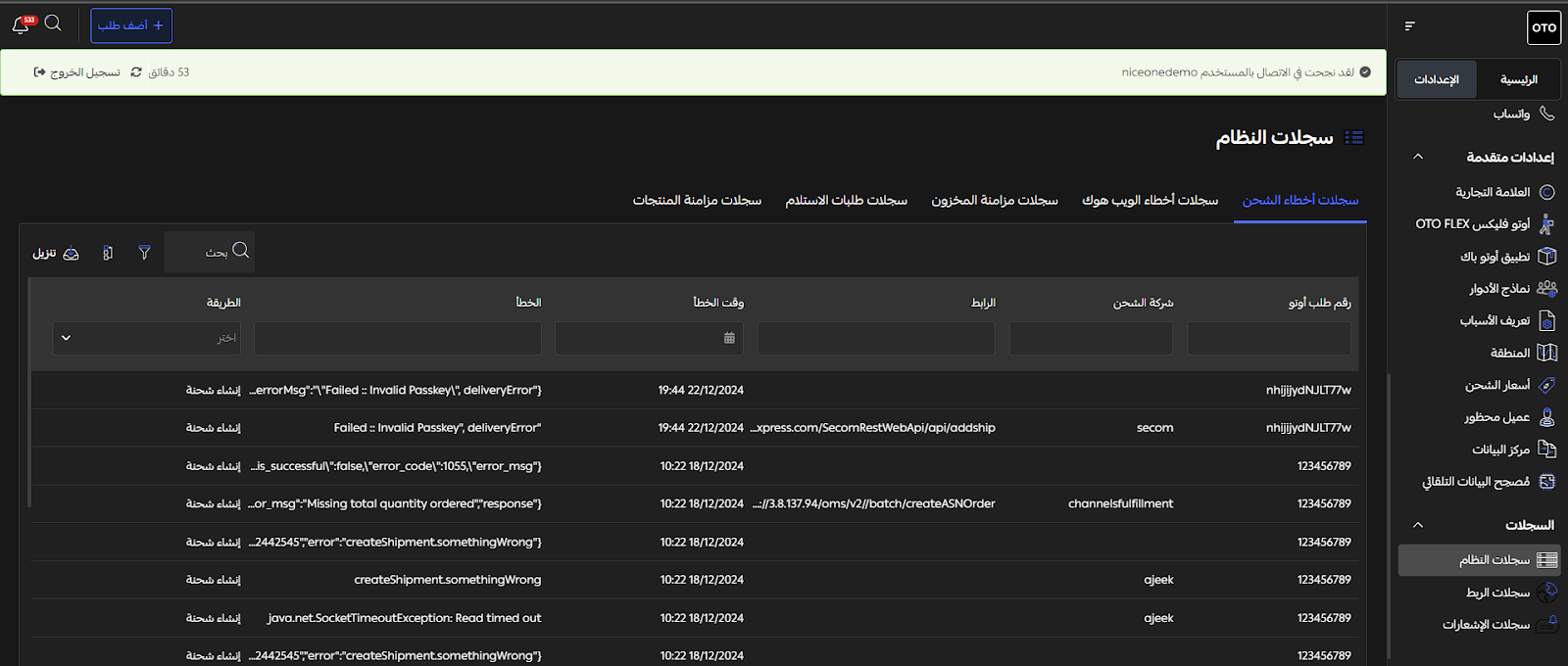This screenshot has width=1568, height=666.
Task: Click the createShipment.somethingWrong ajeek error cell
Action: click(448, 580)
